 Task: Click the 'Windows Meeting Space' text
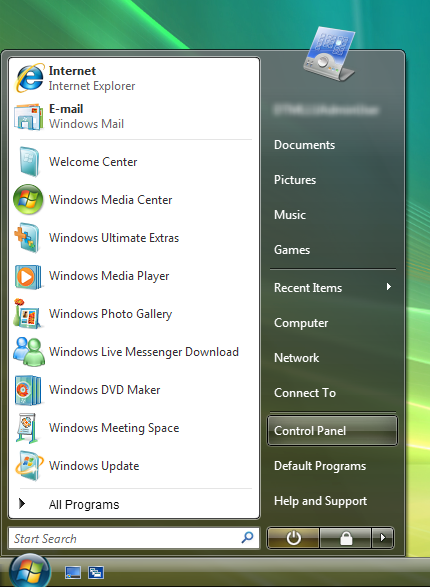[x=114, y=428]
